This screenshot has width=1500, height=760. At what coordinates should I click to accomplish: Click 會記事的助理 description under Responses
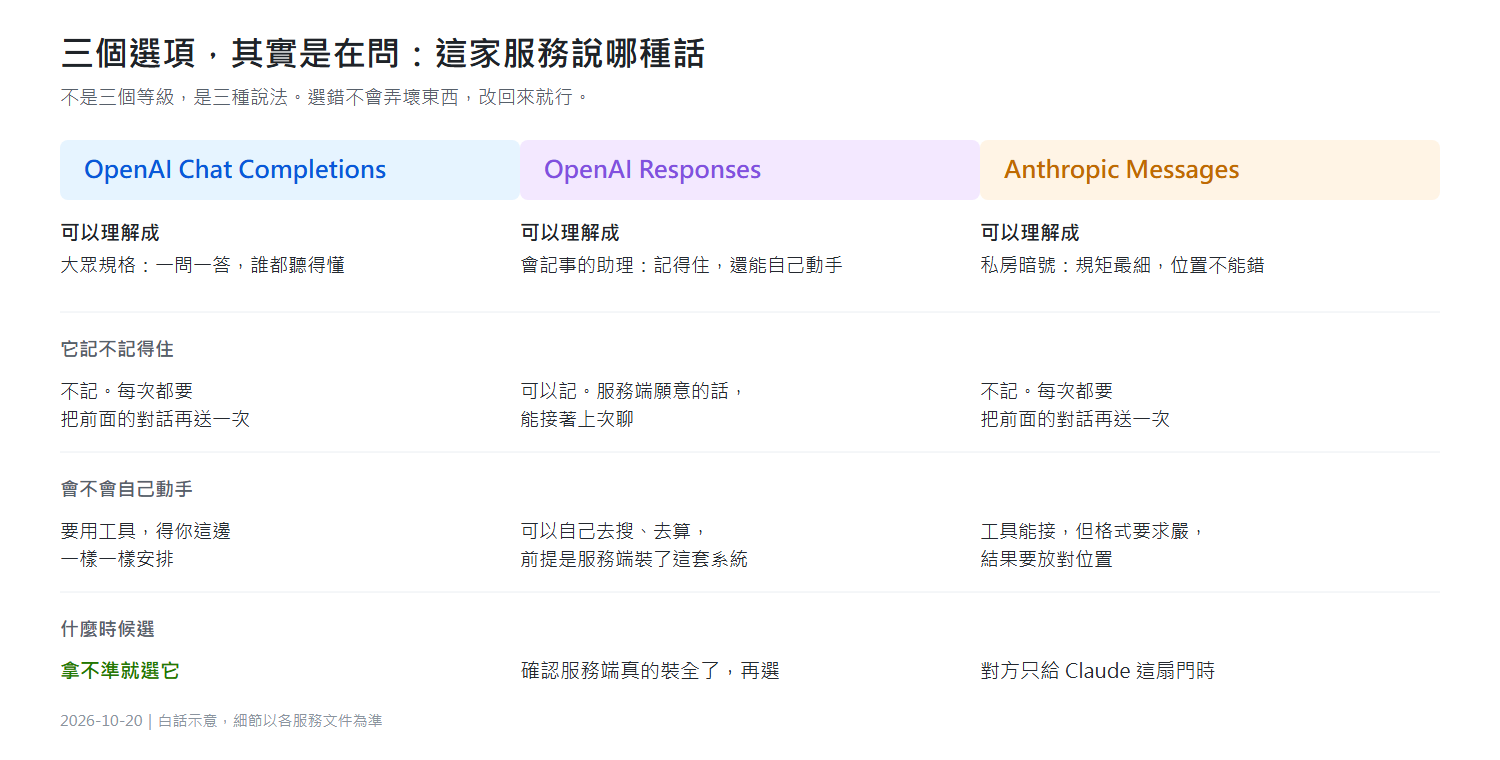pyautogui.click(x=682, y=265)
